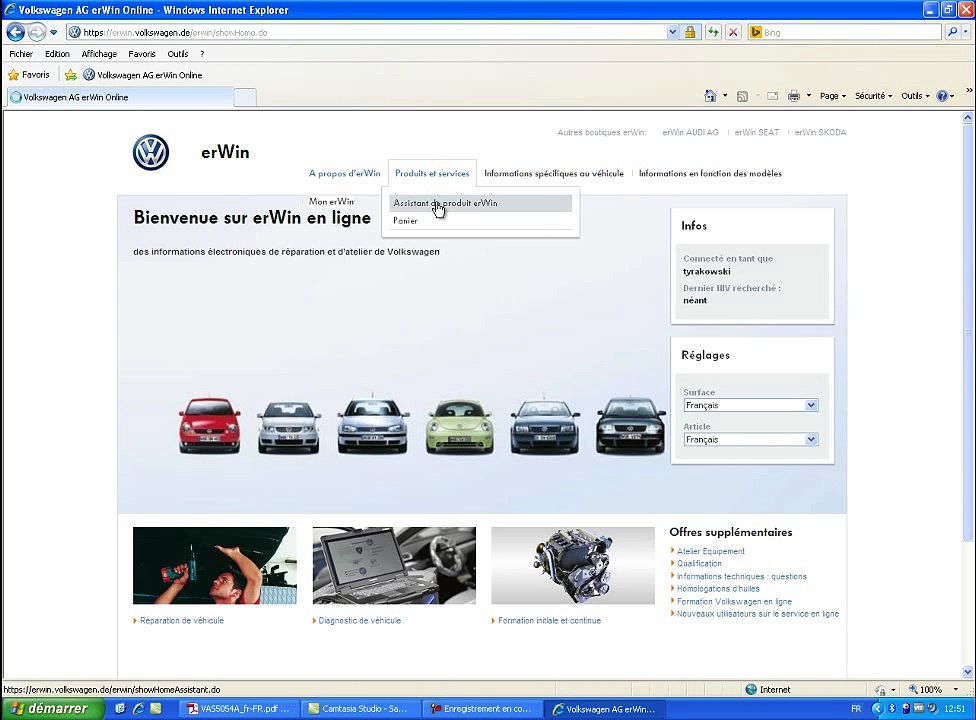The height and width of the screenshot is (720, 976).
Task: Open Atelier Equipement link
Action: pyautogui.click(x=710, y=551)
